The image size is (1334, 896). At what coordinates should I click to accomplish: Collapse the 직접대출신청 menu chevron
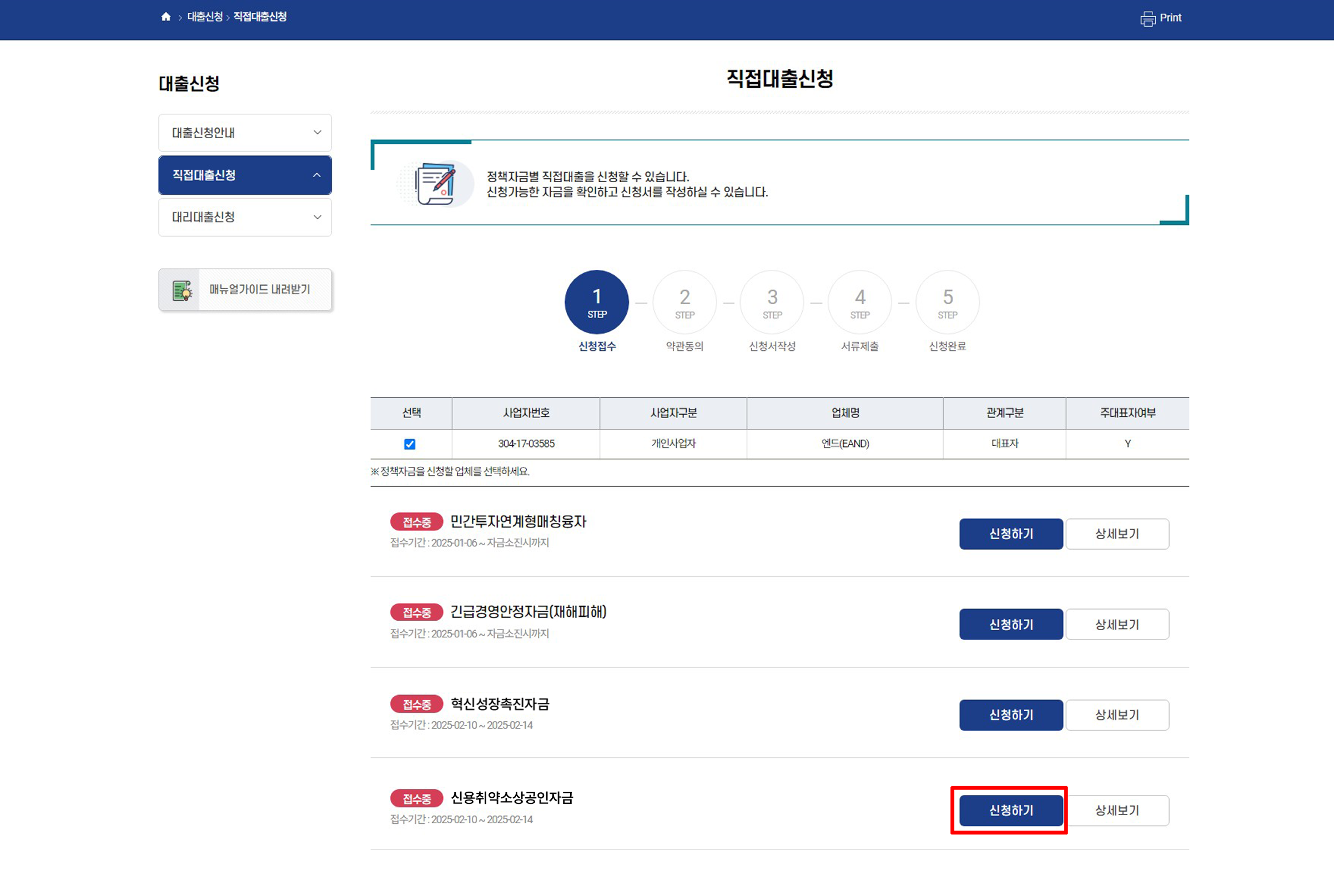317,175
